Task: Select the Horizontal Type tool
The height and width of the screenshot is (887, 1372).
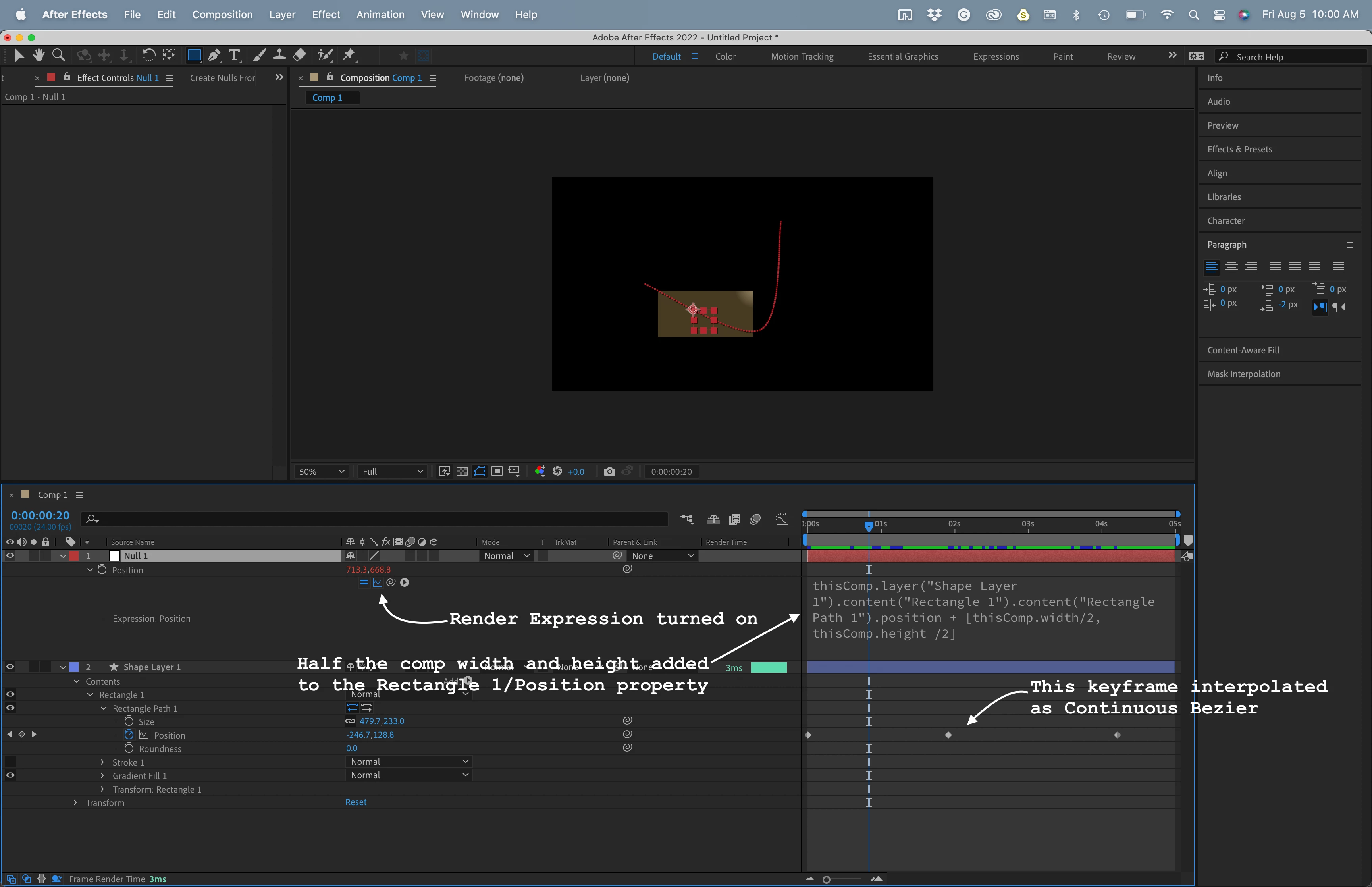Action: (x=234, y=55)
